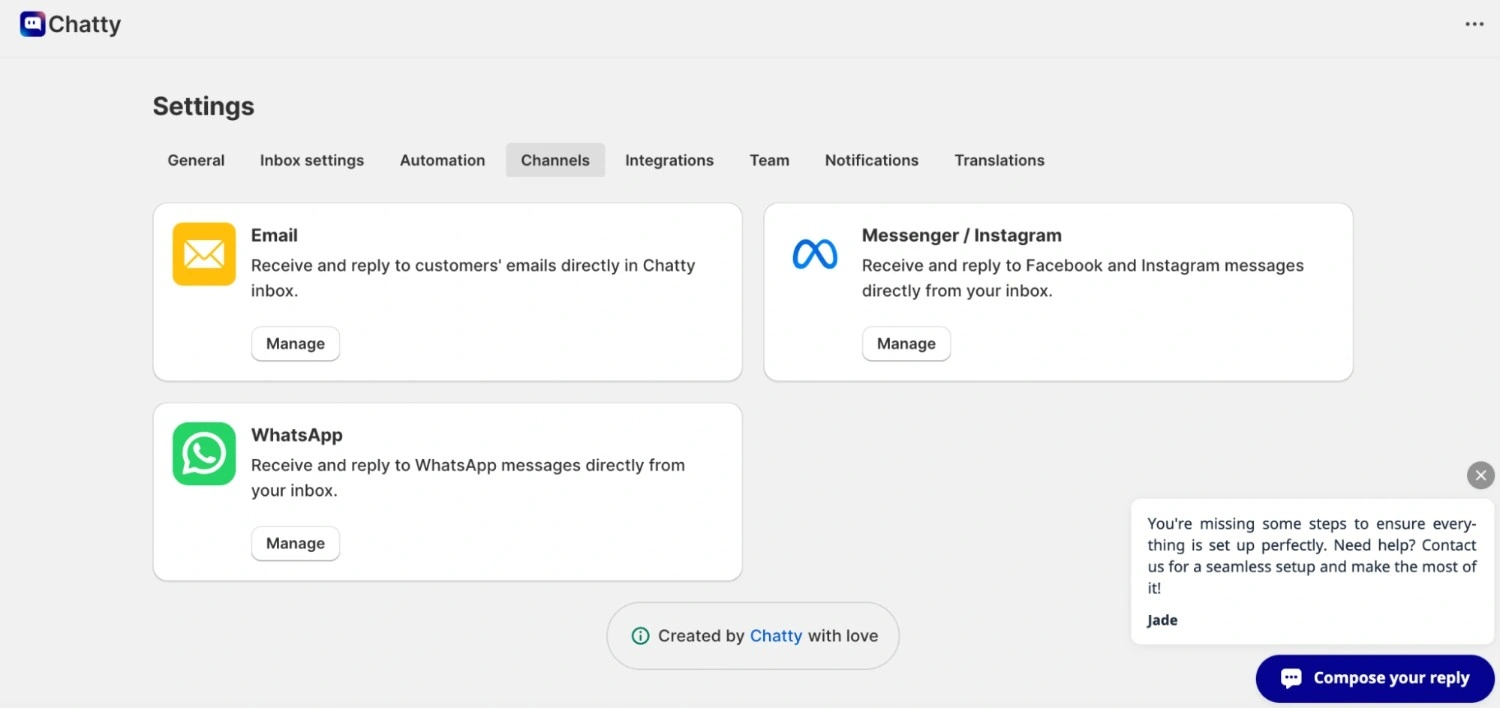Manage the WhatsApp channel

pyautogui.click(x=295, y=543)
